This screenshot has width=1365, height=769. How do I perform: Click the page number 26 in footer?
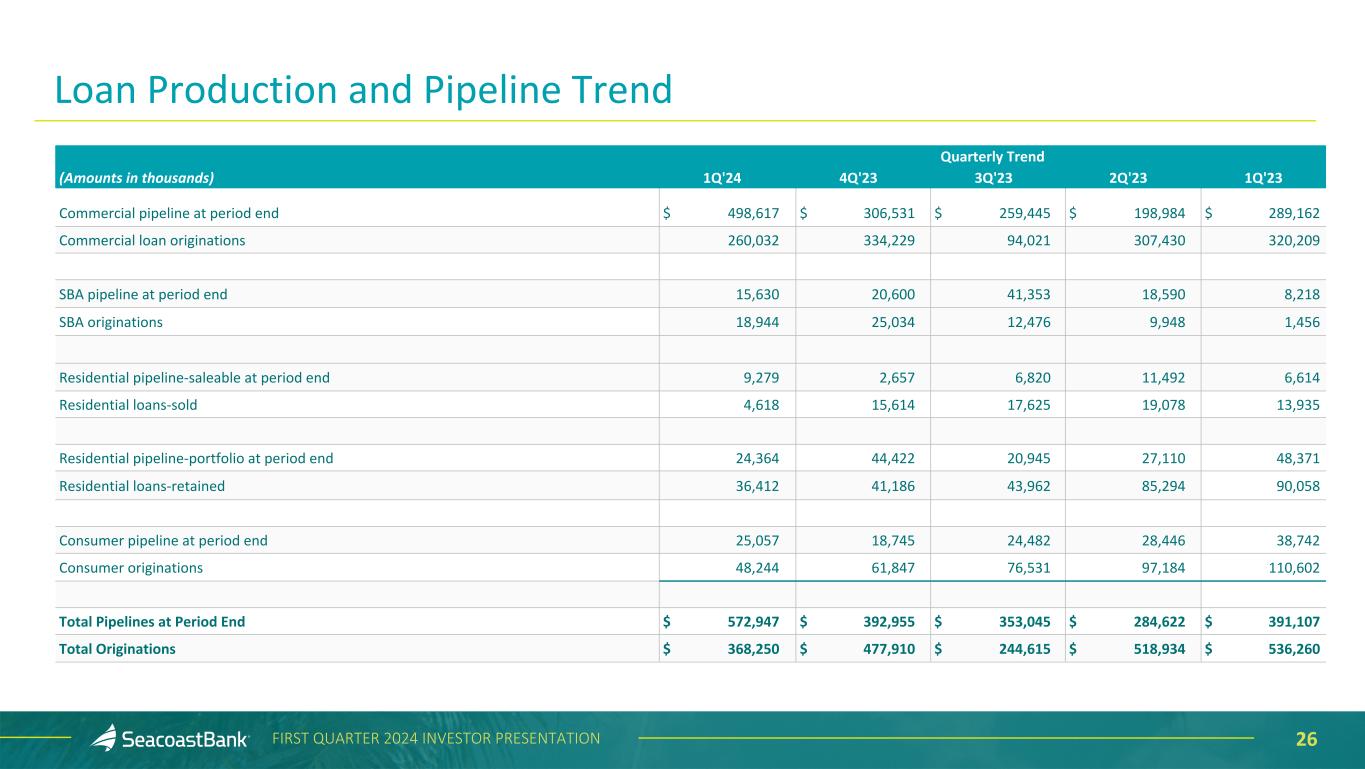pos(1306,740)
